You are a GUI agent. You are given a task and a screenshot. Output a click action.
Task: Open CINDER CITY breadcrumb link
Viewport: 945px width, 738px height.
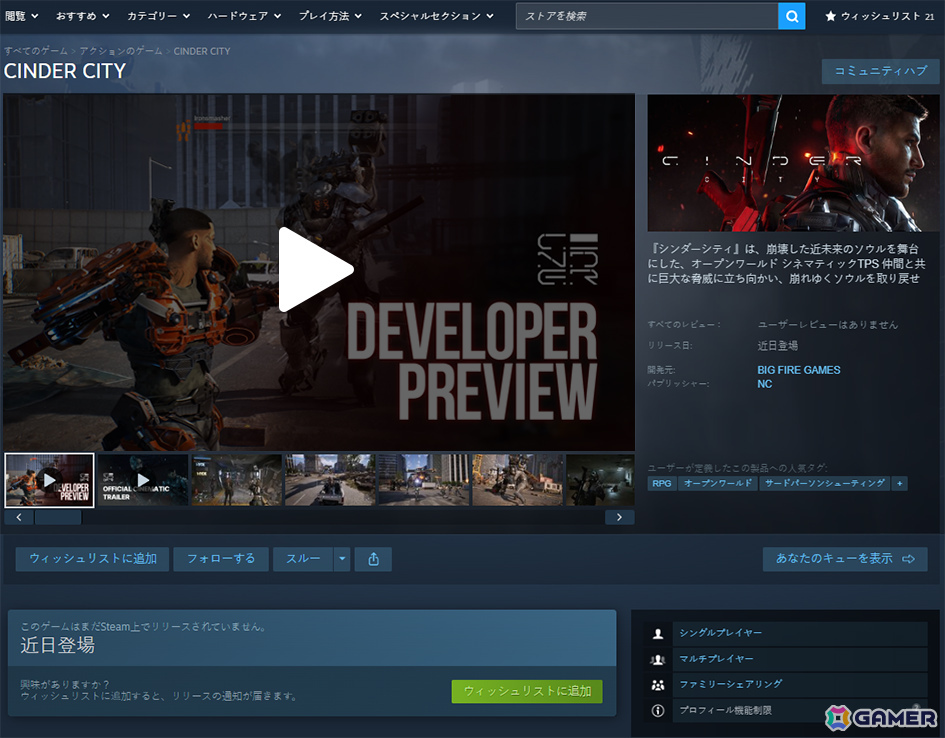pos(202,51)
